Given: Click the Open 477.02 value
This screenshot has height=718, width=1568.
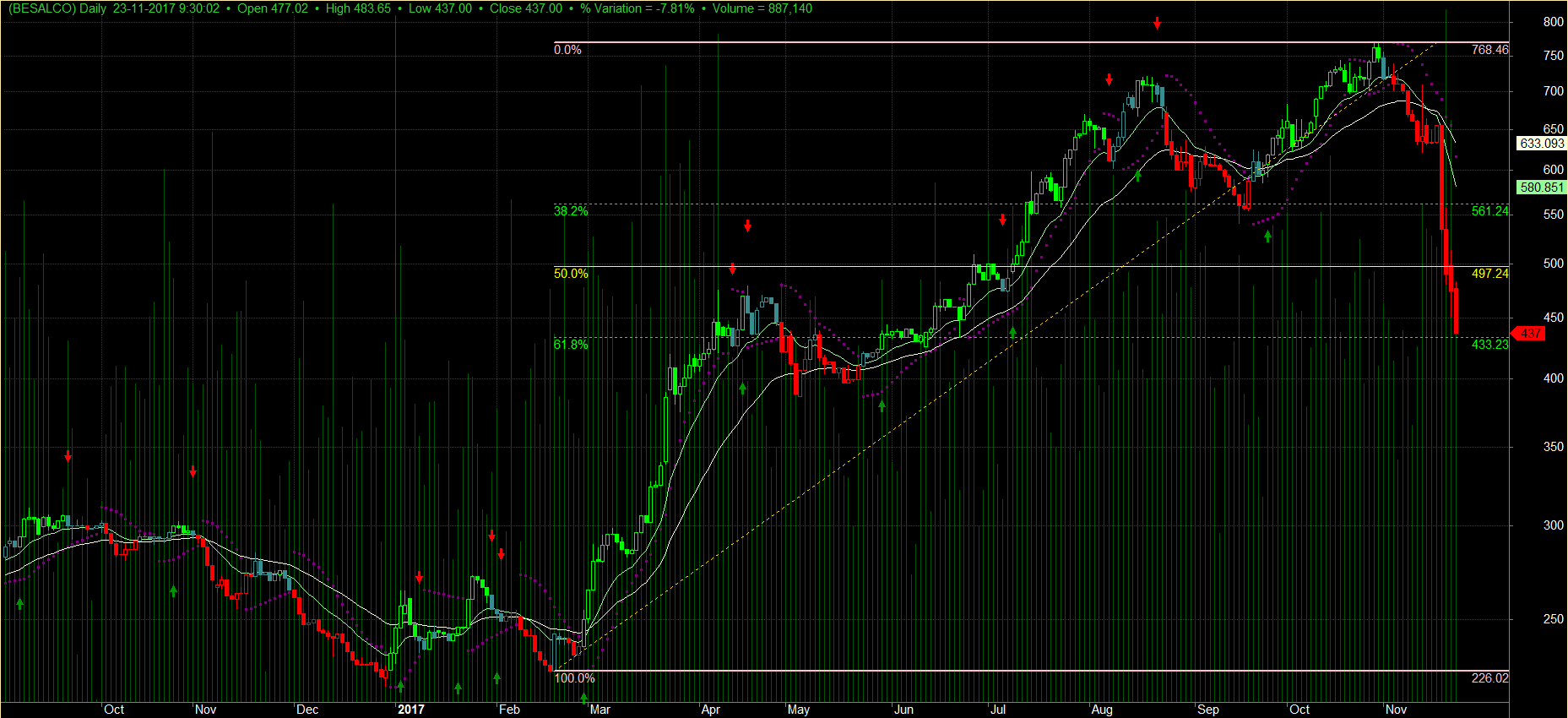Looking at the screenshot, I should (273, 8).
